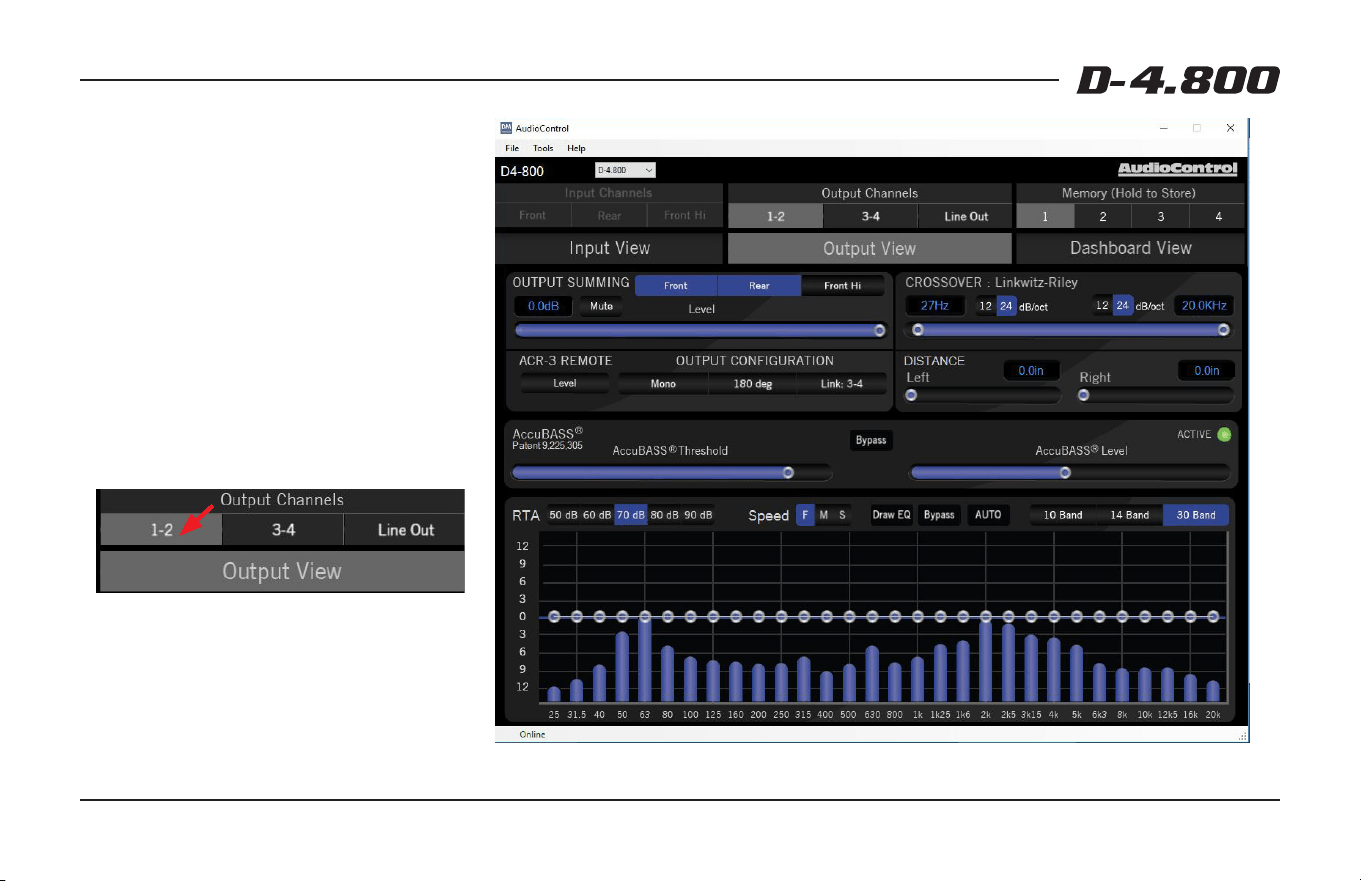Image resolution: width=1361 pixels, height=881 pixels.
Task: Recall Memory preset 4
Action: tap(1217, 216)
